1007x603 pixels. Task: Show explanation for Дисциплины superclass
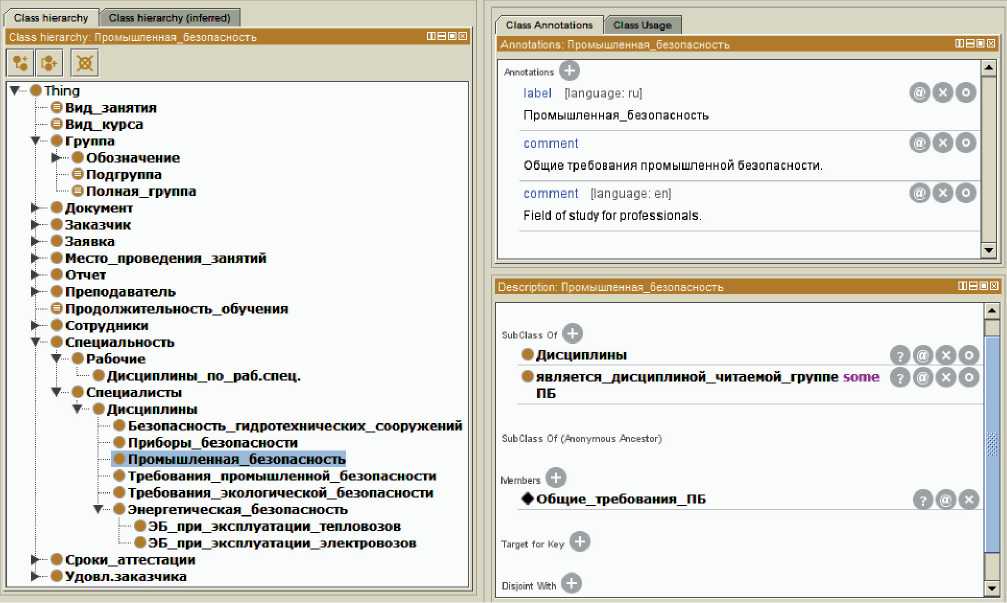[900, 355]
